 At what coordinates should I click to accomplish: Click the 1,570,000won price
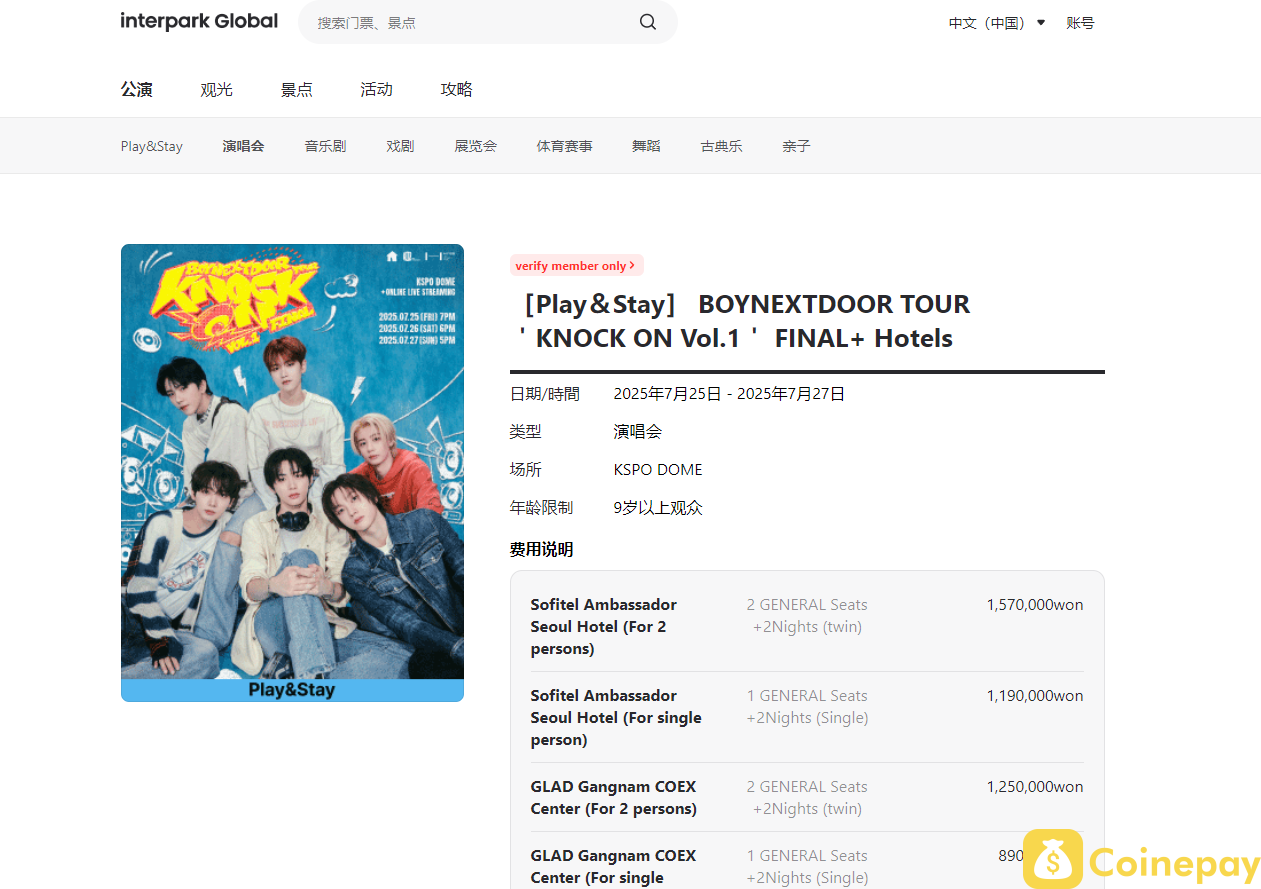1035,604
